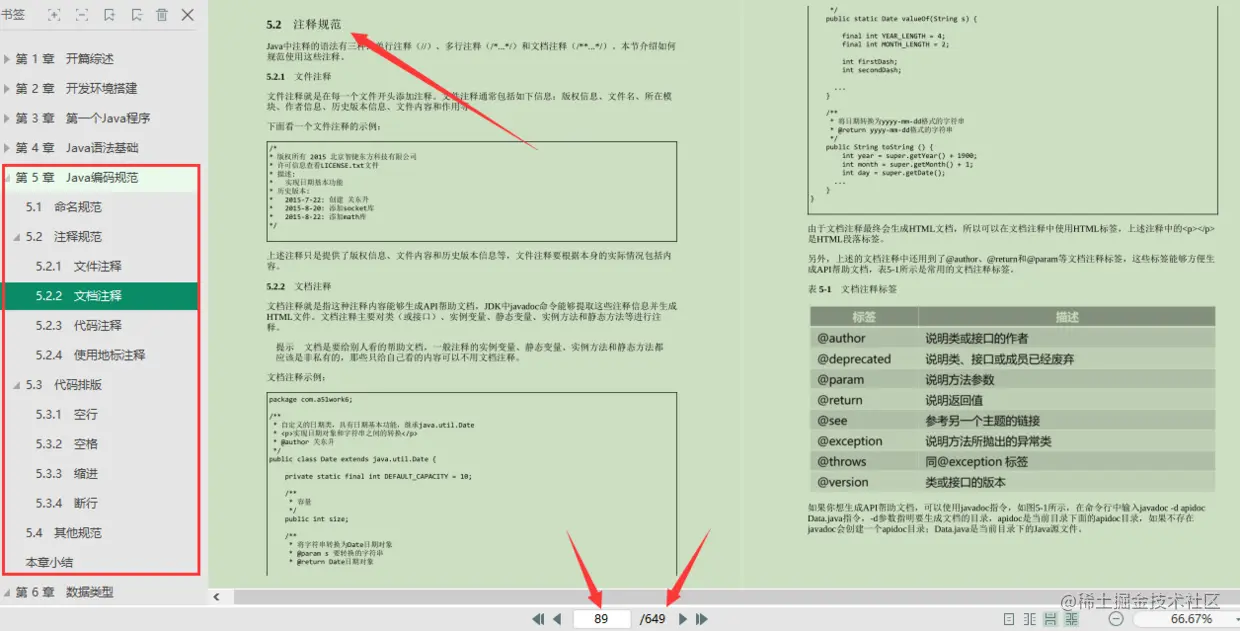1240x631 pixels.
Task: Open bookmark 5.3.4 断行
Action: (67, 503)
